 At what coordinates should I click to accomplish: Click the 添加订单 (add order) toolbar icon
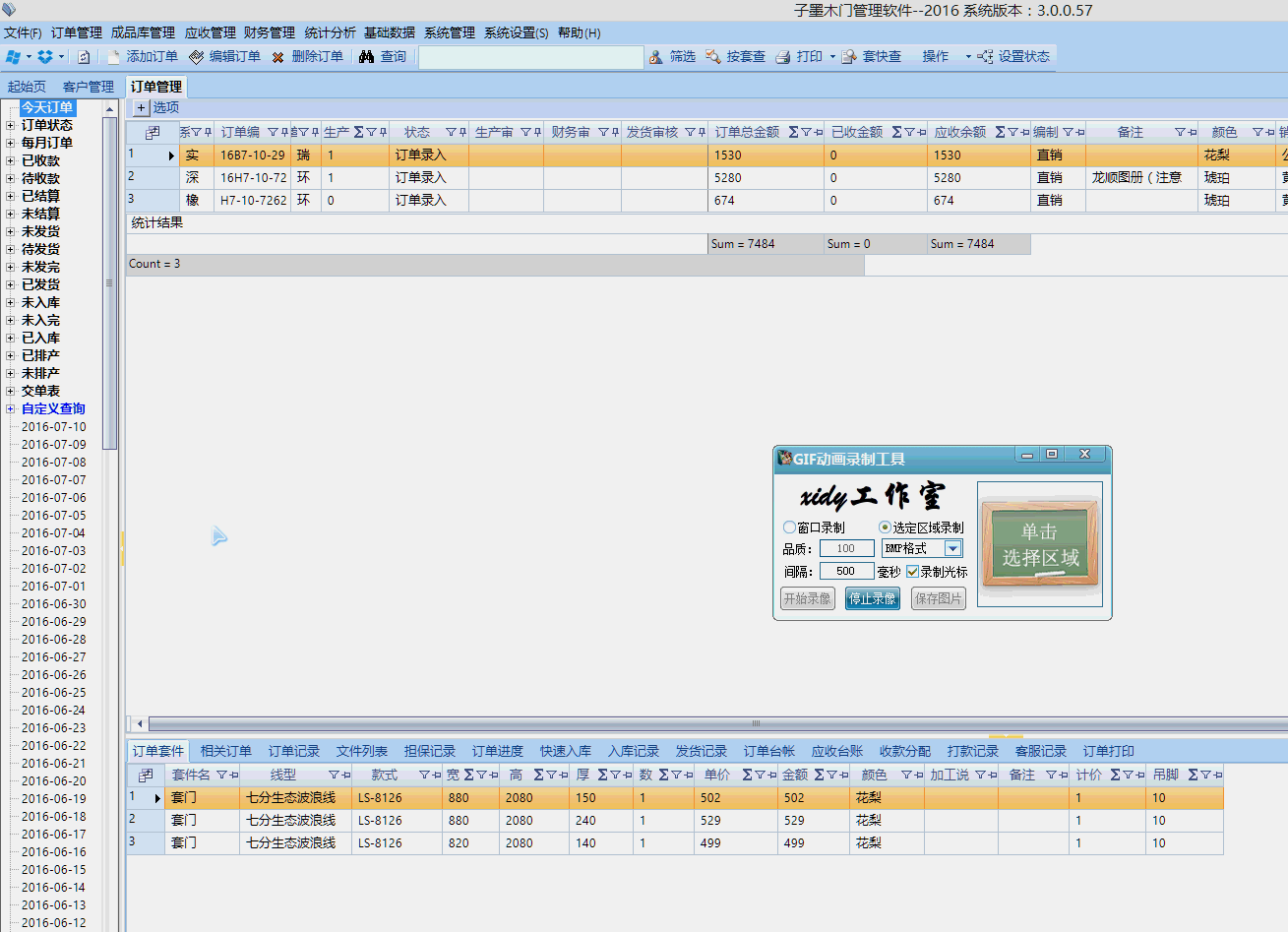114,57
